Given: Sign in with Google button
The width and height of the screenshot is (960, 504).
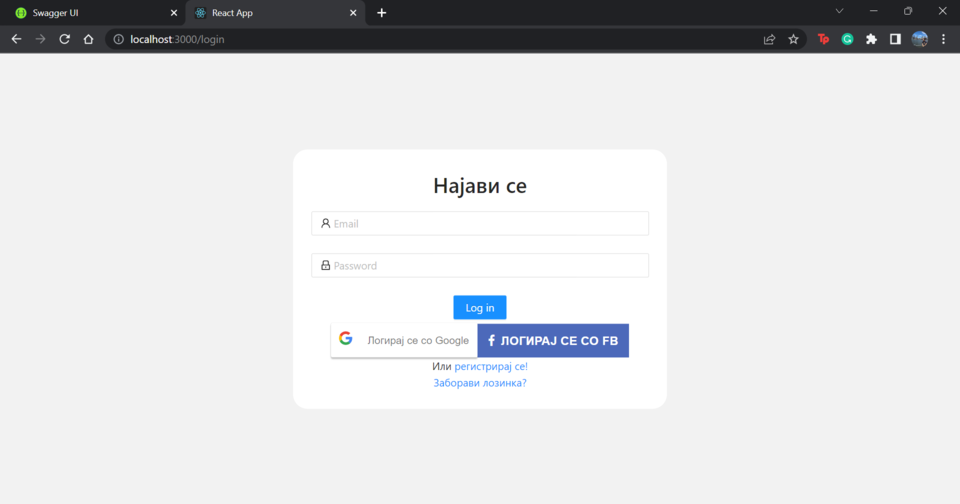Looking at the screenshot, I should 404,340.
